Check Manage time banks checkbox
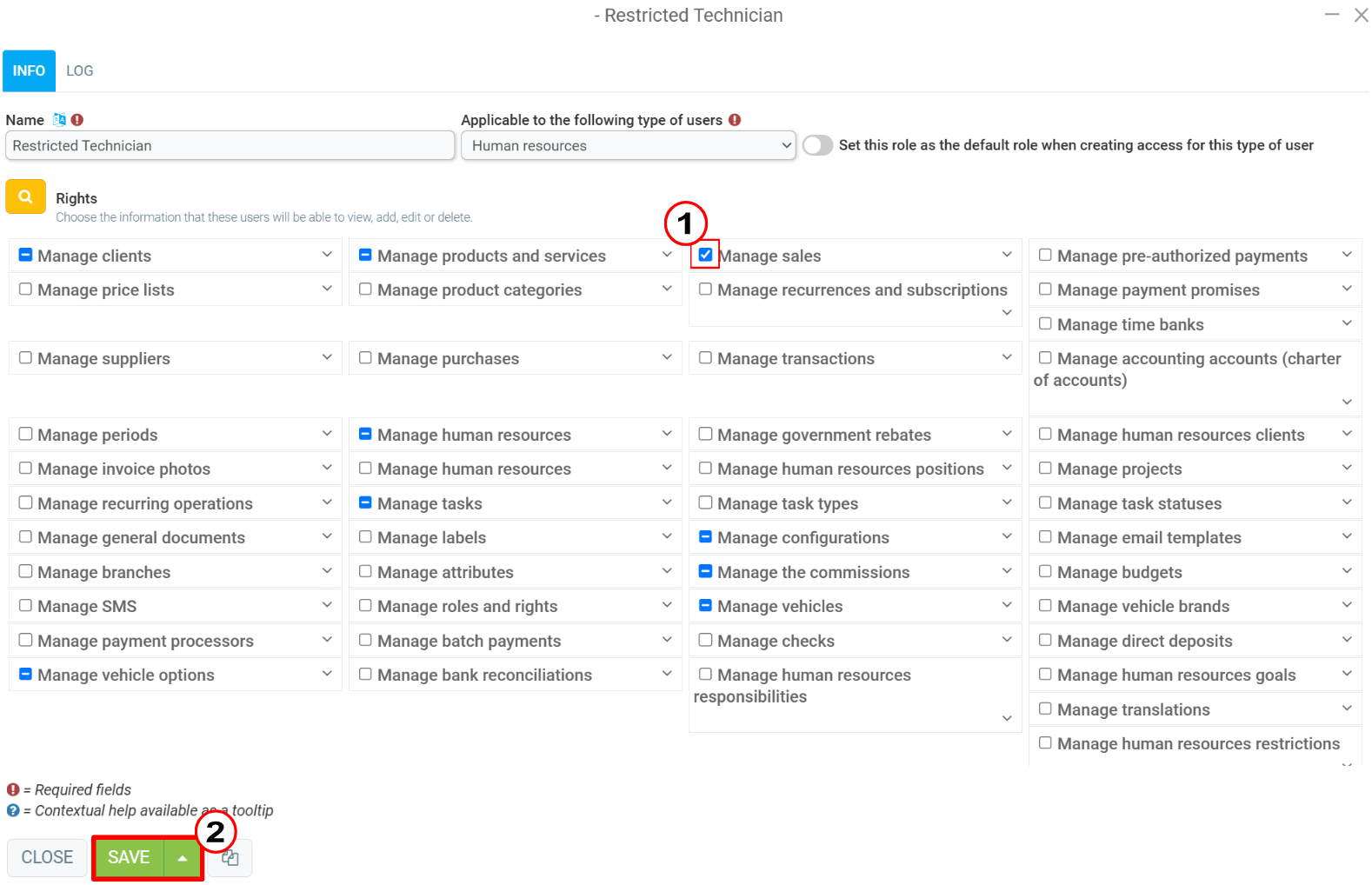 coord(1045,323)
